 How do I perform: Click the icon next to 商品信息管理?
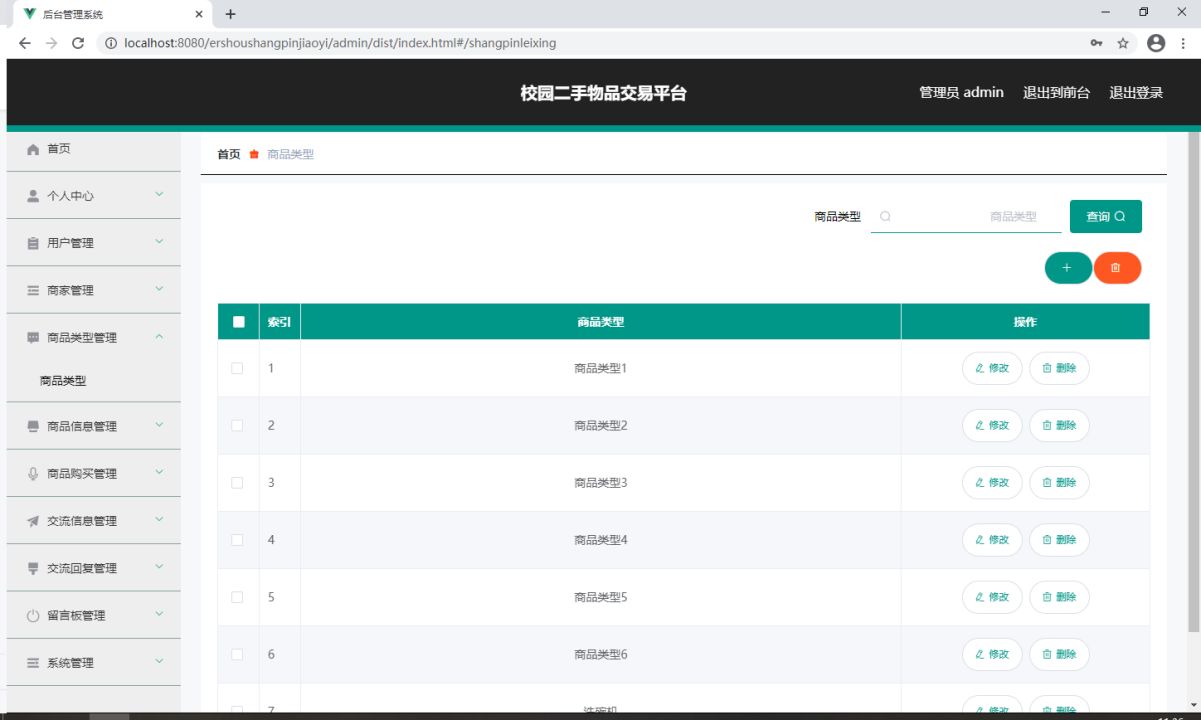(33, 426)
